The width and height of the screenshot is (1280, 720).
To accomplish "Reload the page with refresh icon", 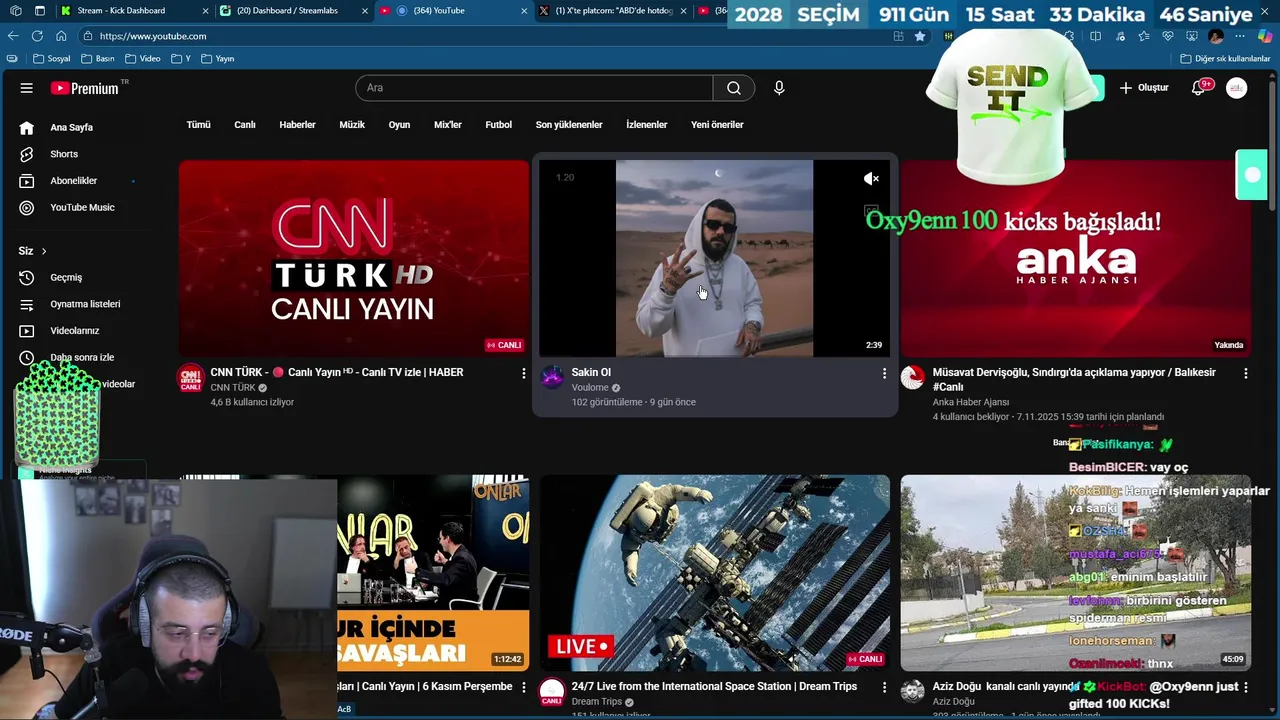I will point(37,36).
